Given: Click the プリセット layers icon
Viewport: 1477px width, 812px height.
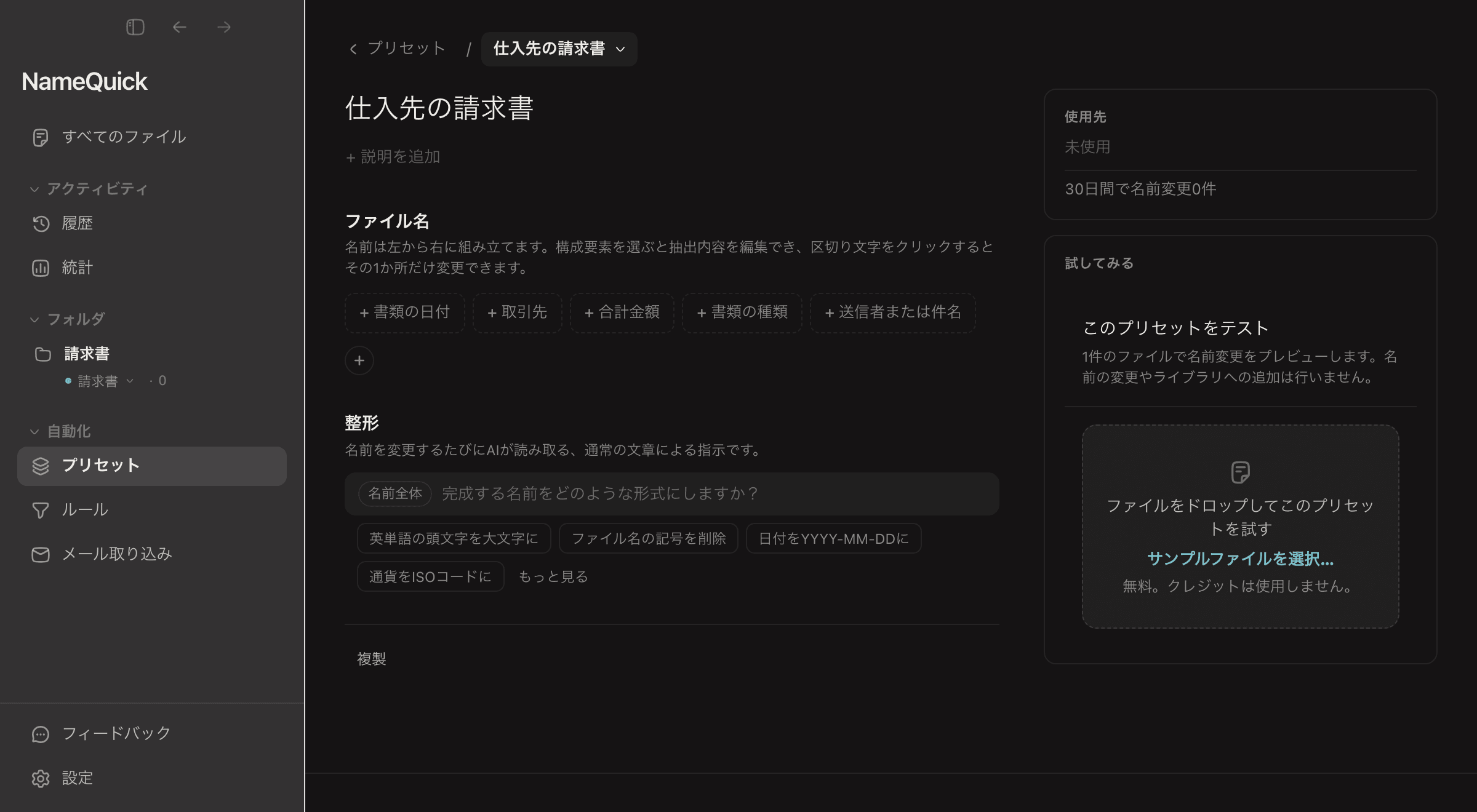Looking at the screenshot, I should click(41, 466).
